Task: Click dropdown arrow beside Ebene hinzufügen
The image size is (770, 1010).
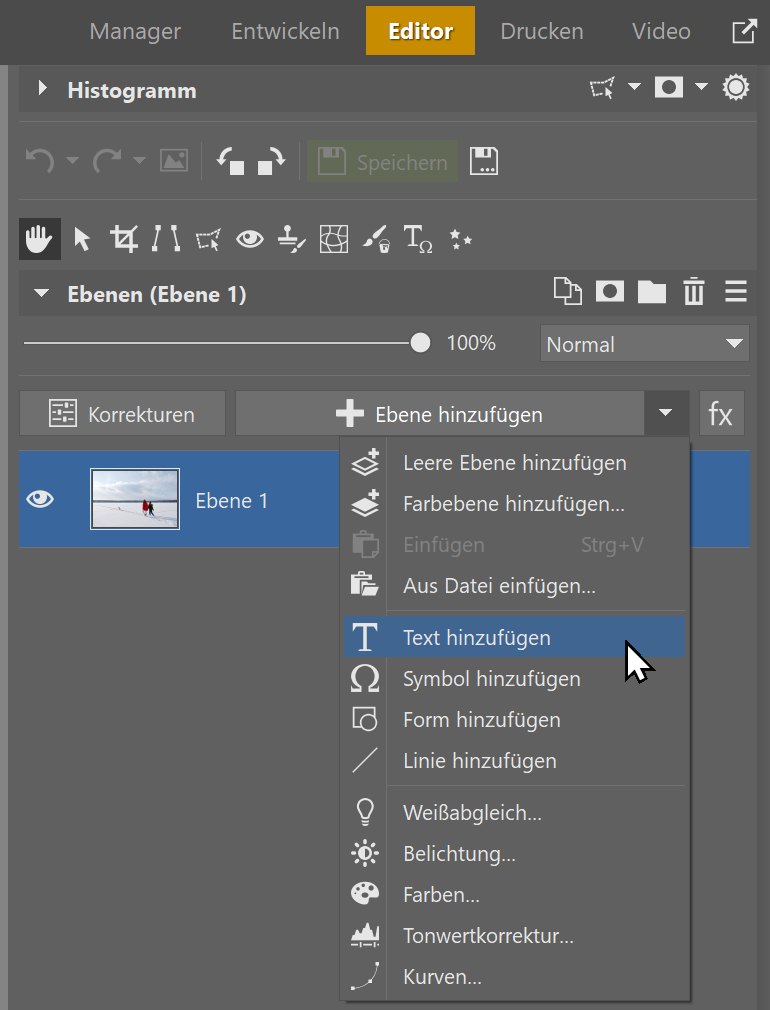Action: coord(665,414)
